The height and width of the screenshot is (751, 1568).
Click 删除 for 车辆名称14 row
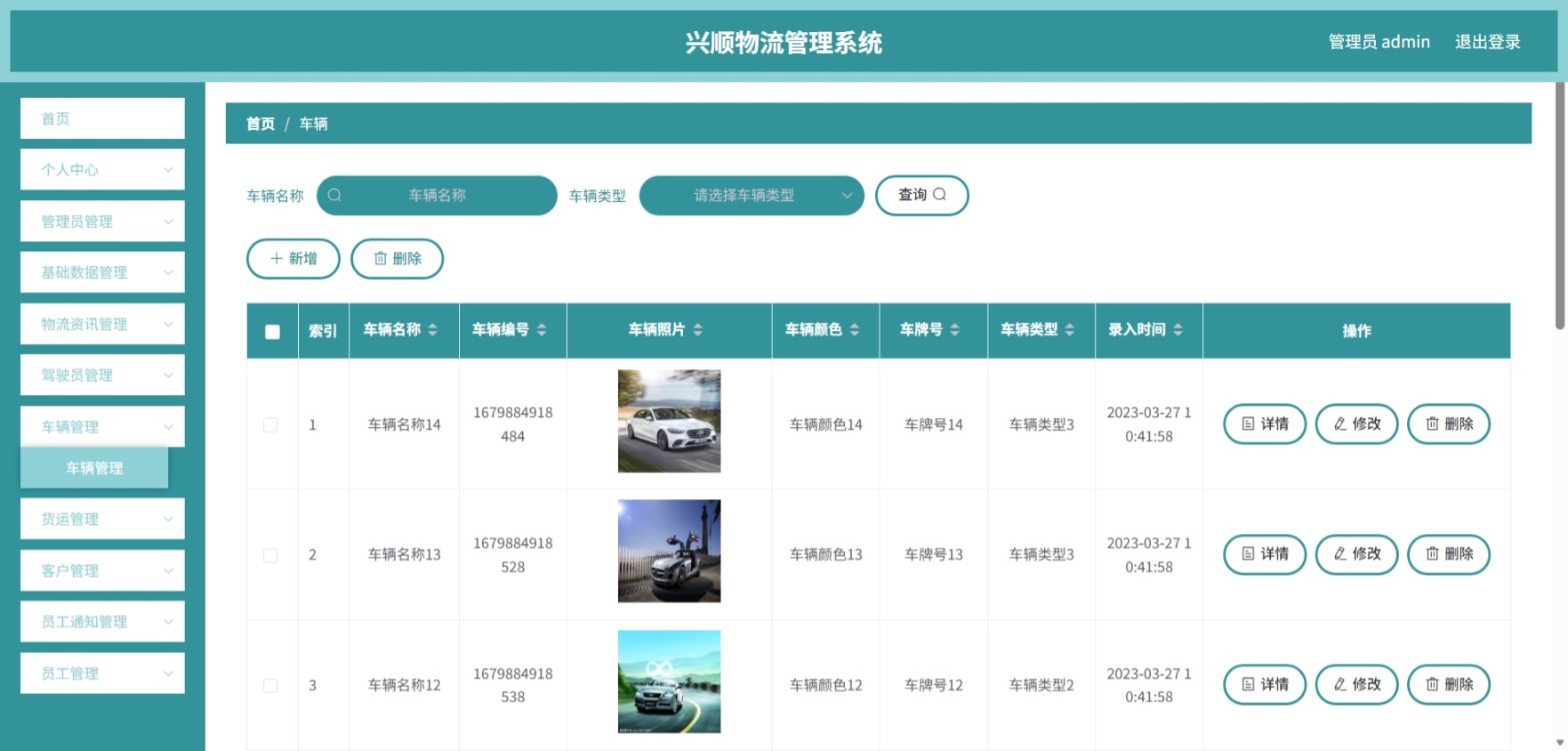click(1449, 424)
